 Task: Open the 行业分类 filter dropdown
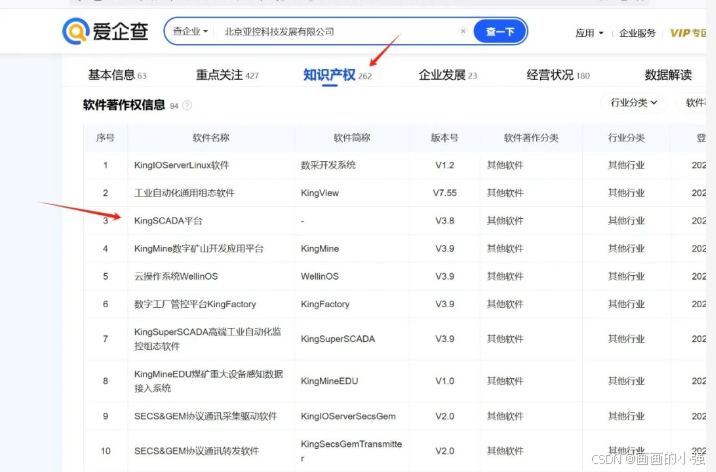[x=633, y=103]
